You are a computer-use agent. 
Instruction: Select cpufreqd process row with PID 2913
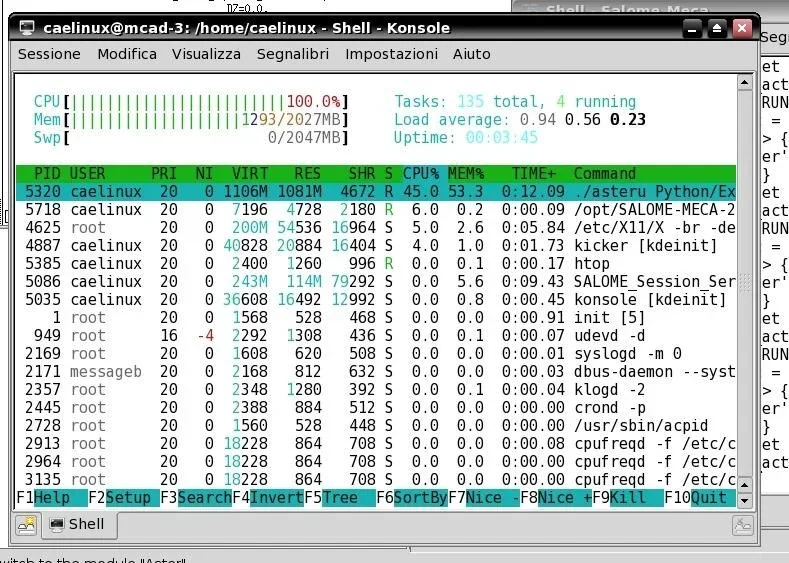376,444
